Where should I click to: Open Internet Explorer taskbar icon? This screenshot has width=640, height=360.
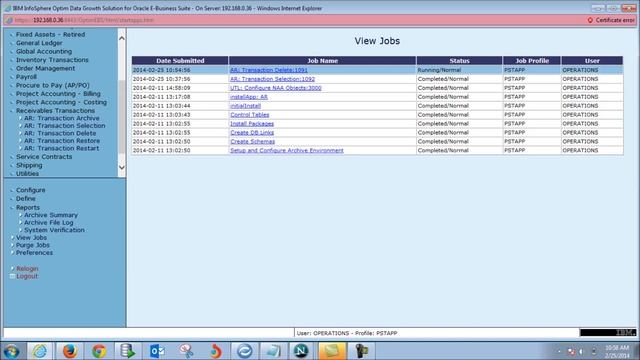point(40,351)
